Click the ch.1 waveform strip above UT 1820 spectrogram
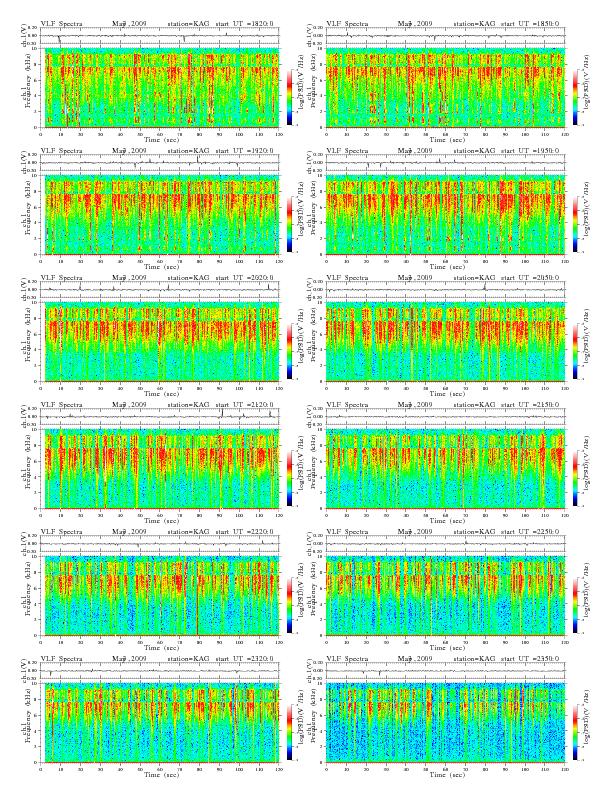The height and width of the screenshot is (792, 612). click(x=160, y=36)
